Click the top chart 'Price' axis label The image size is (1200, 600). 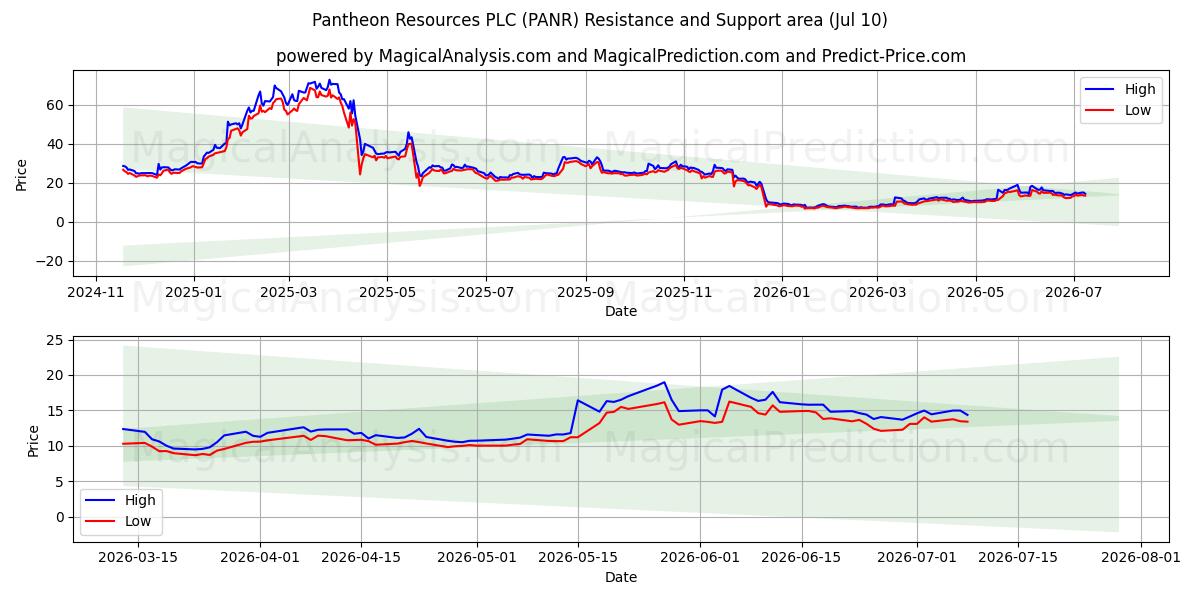click(x=21, y=173)
